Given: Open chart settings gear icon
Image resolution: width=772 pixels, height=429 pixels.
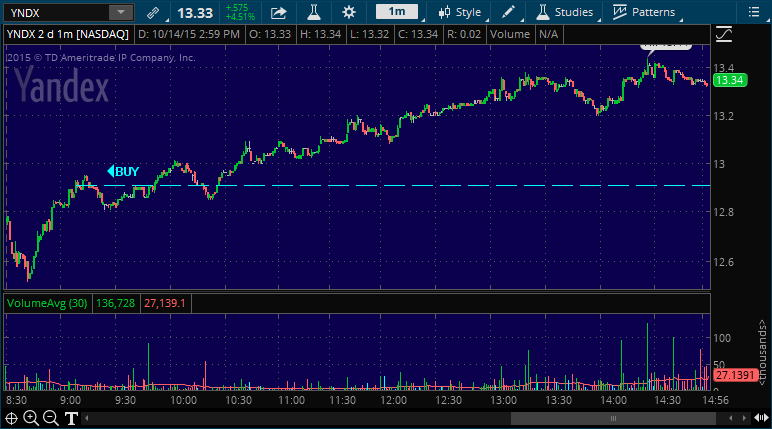Looking at the screenshot, I should coord(349,12).
